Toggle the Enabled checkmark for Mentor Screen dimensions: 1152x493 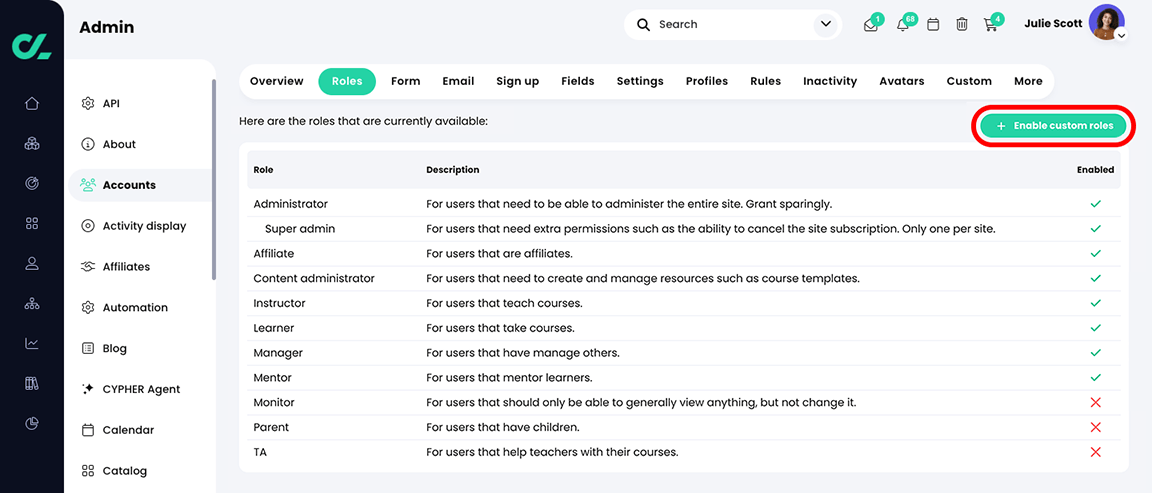[x=1095, y=378]
